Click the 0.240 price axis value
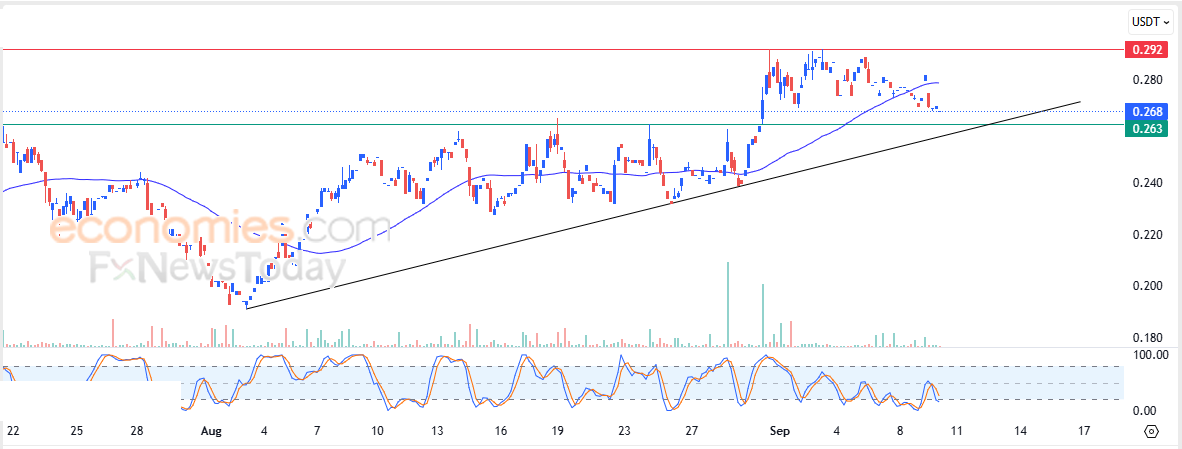 (x=1149, y=183)
